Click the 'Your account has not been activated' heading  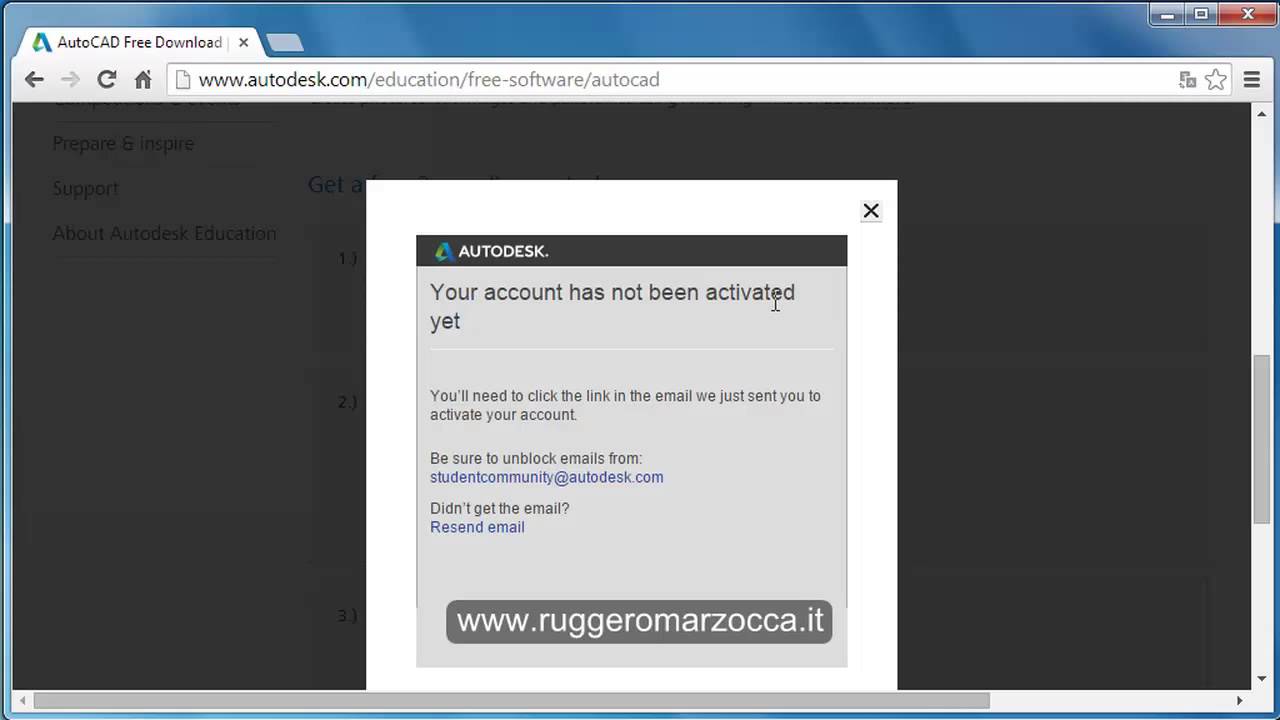(612, 306)
